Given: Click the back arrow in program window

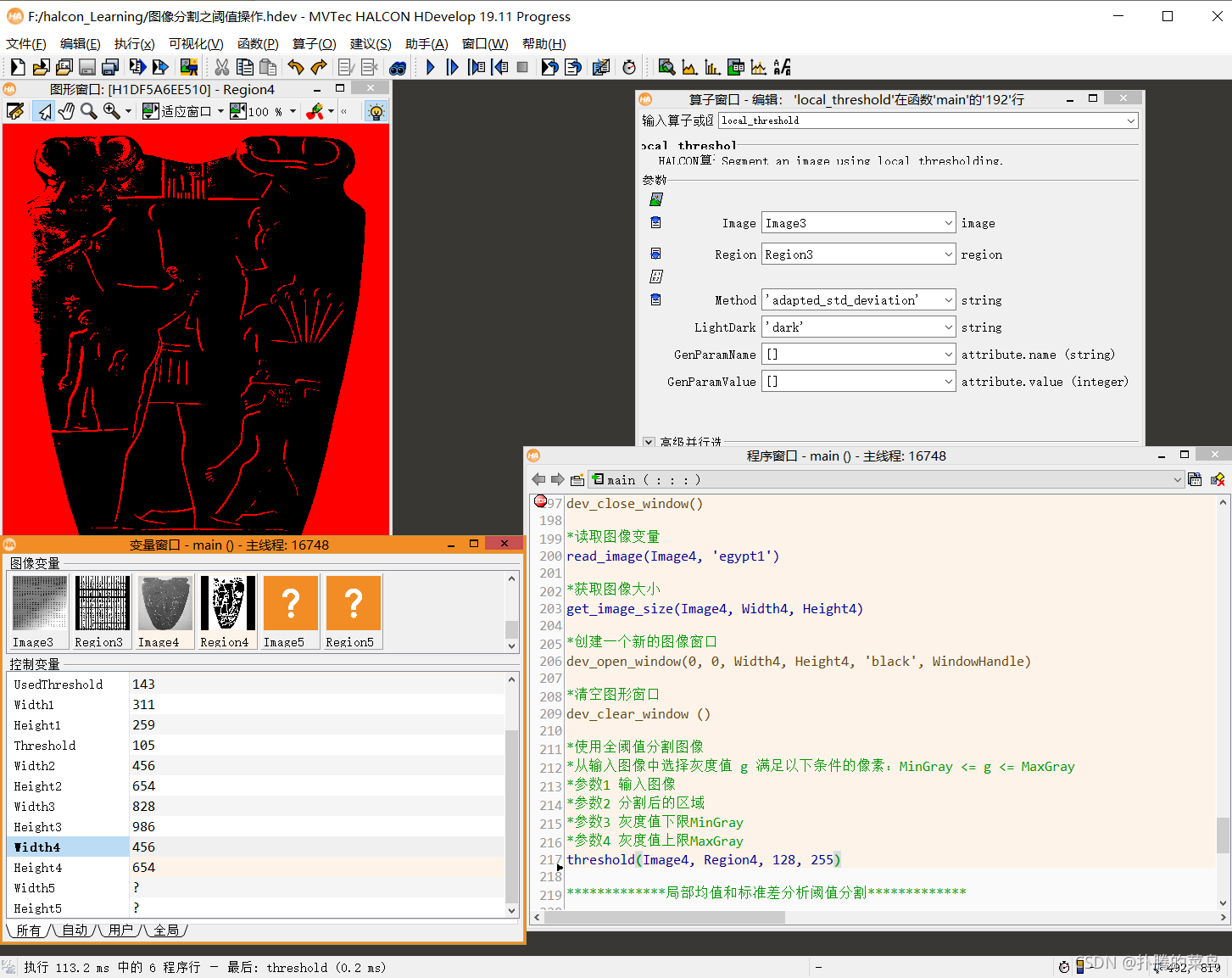Looking at the screenshot, I should click(538, 479).
